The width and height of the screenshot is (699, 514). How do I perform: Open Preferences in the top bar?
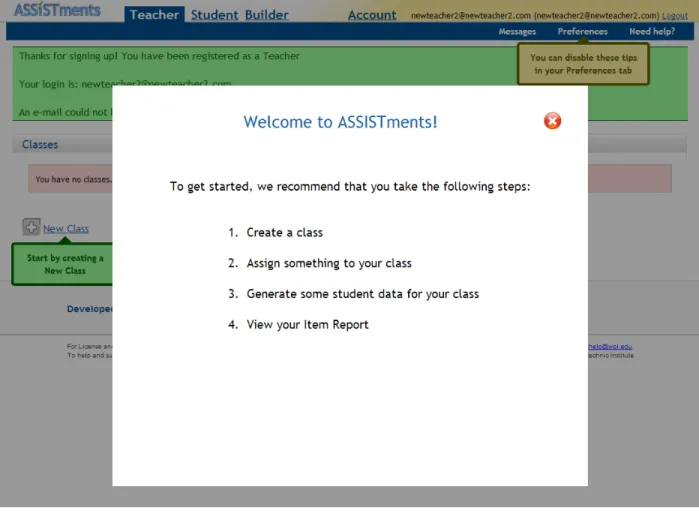click(582, 32)
